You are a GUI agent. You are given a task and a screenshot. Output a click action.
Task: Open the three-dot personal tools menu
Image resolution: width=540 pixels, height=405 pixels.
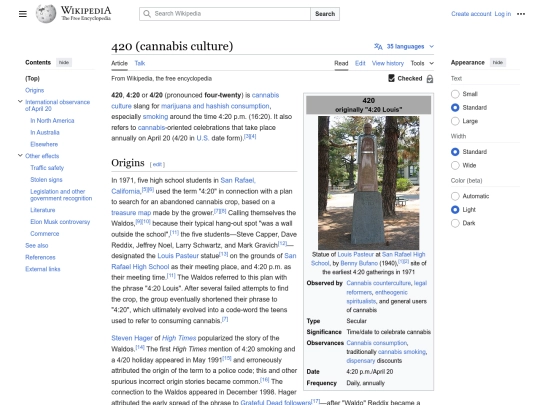click(x=521, y=14)
